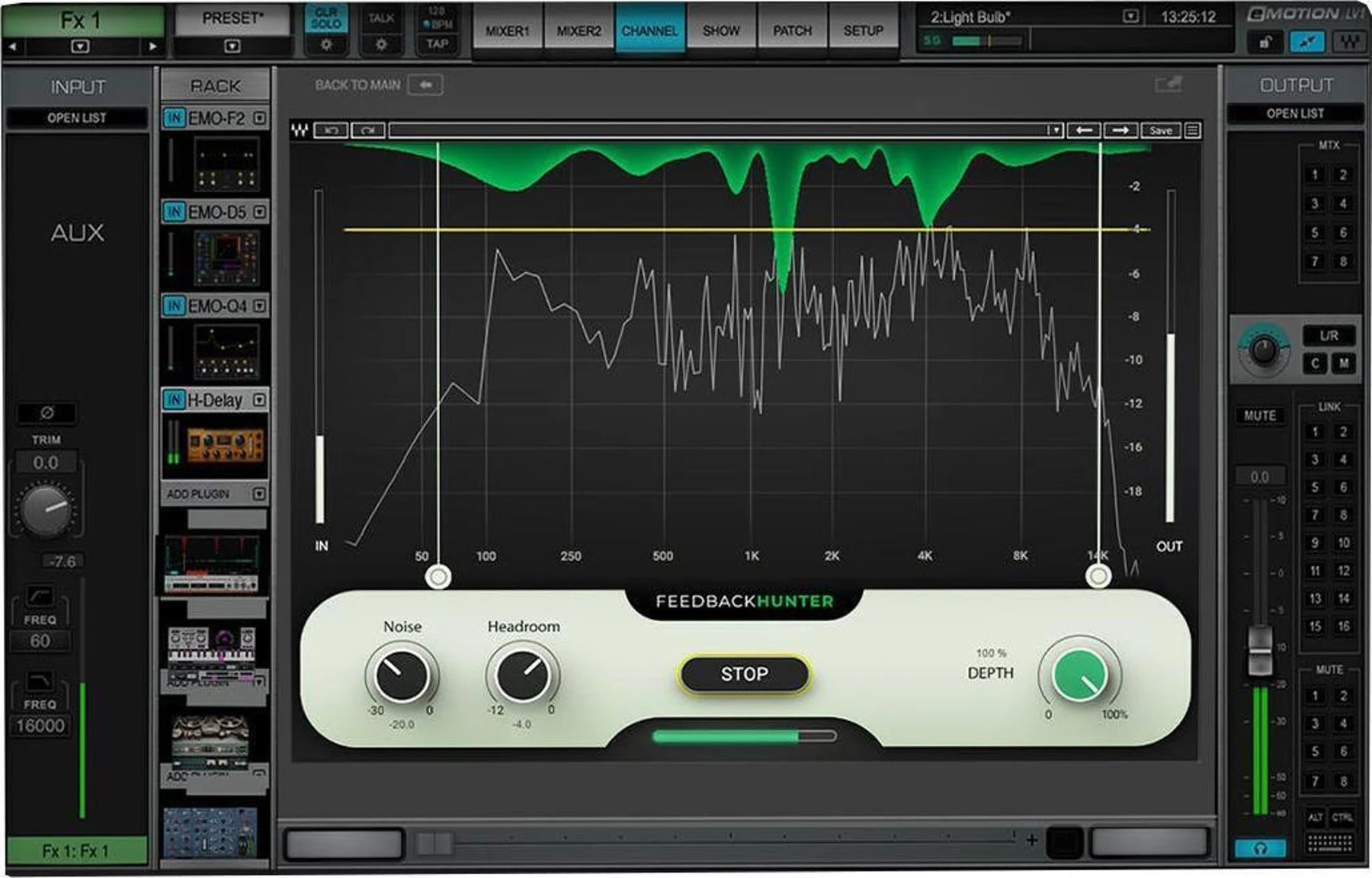Go to the next channel with right arrow
Image resolution: width=1372 pixels, height=878 pixels.
pyautogui.click(x=152, y=46)
